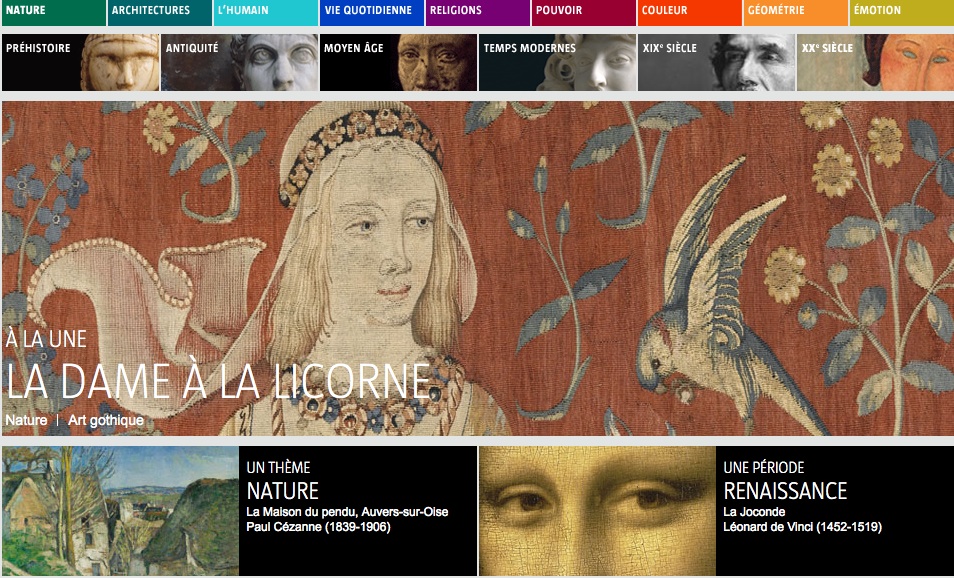The height and width of the screenshot is (578, 954).
Task: Open the Cézanne painting thumbnail
Action: tap(120, 510)
